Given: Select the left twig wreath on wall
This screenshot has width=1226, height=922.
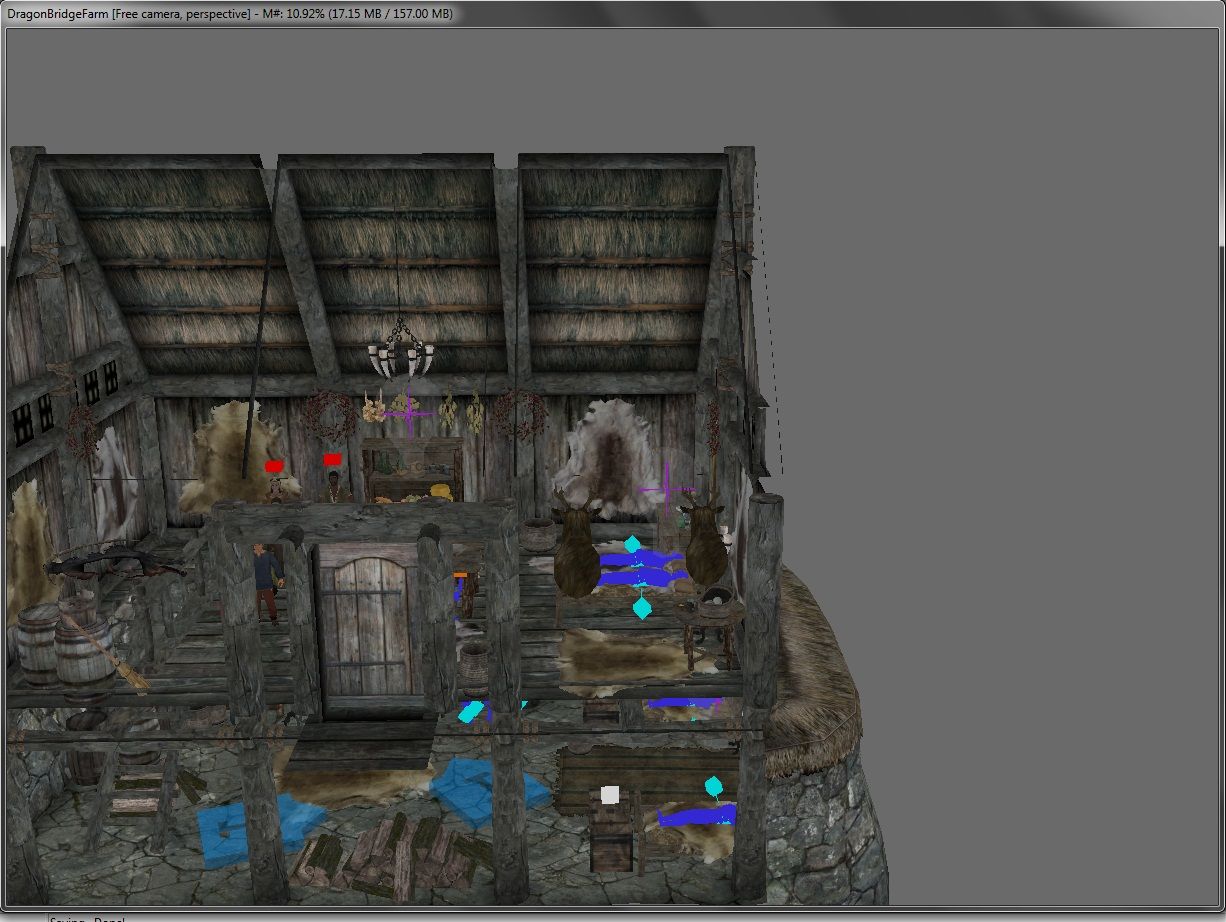Looking at the screenshot, I should 330,415.
